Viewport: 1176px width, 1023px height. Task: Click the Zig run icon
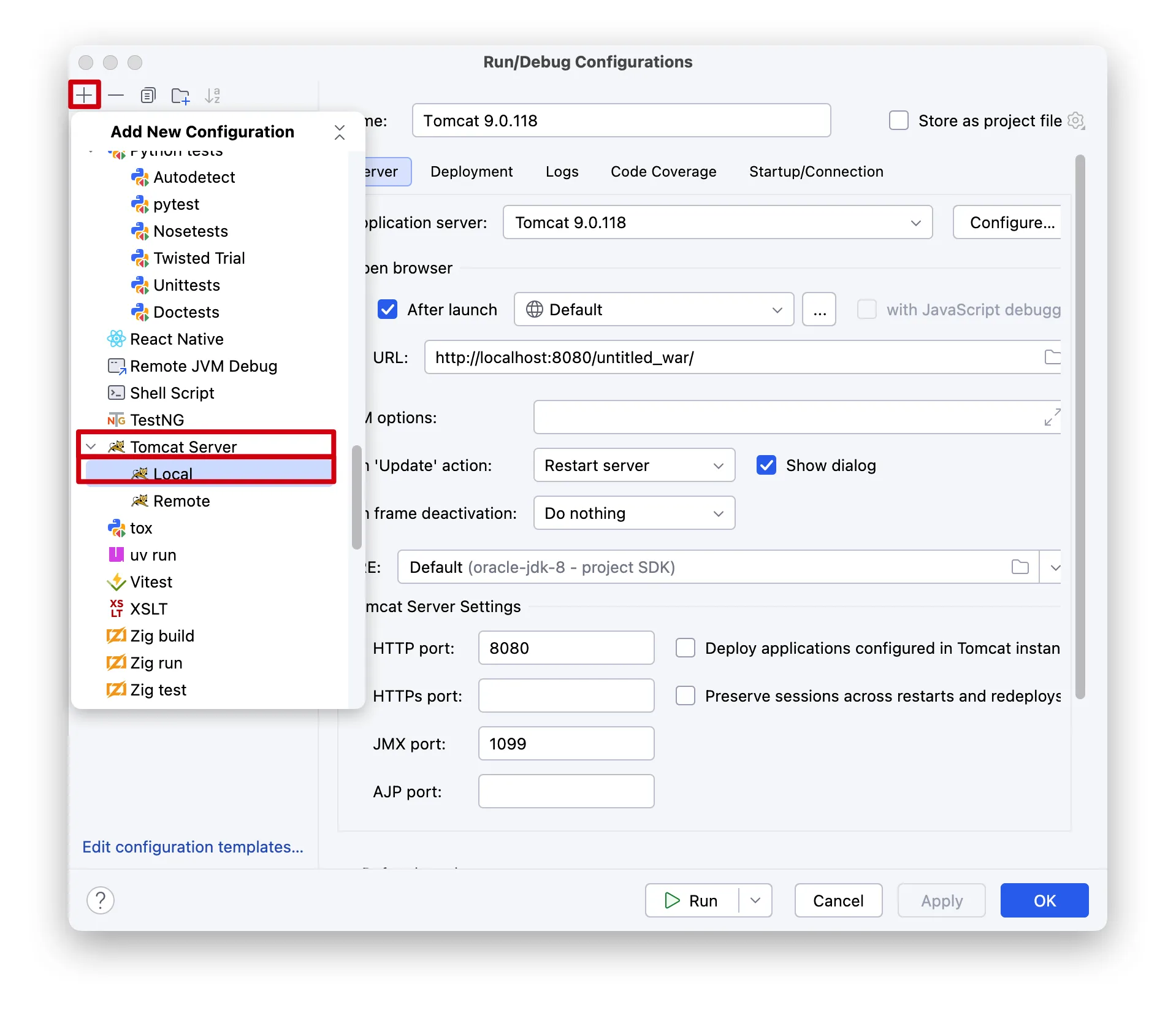coord(116,662)
